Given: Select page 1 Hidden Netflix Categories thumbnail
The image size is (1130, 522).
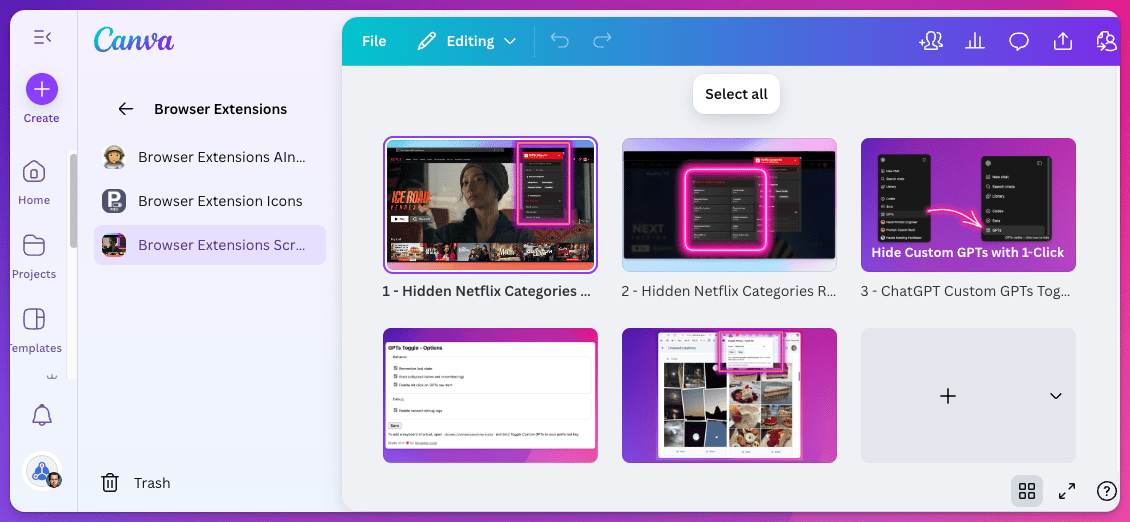Looking at the screenshot, I should pos(490,205).
